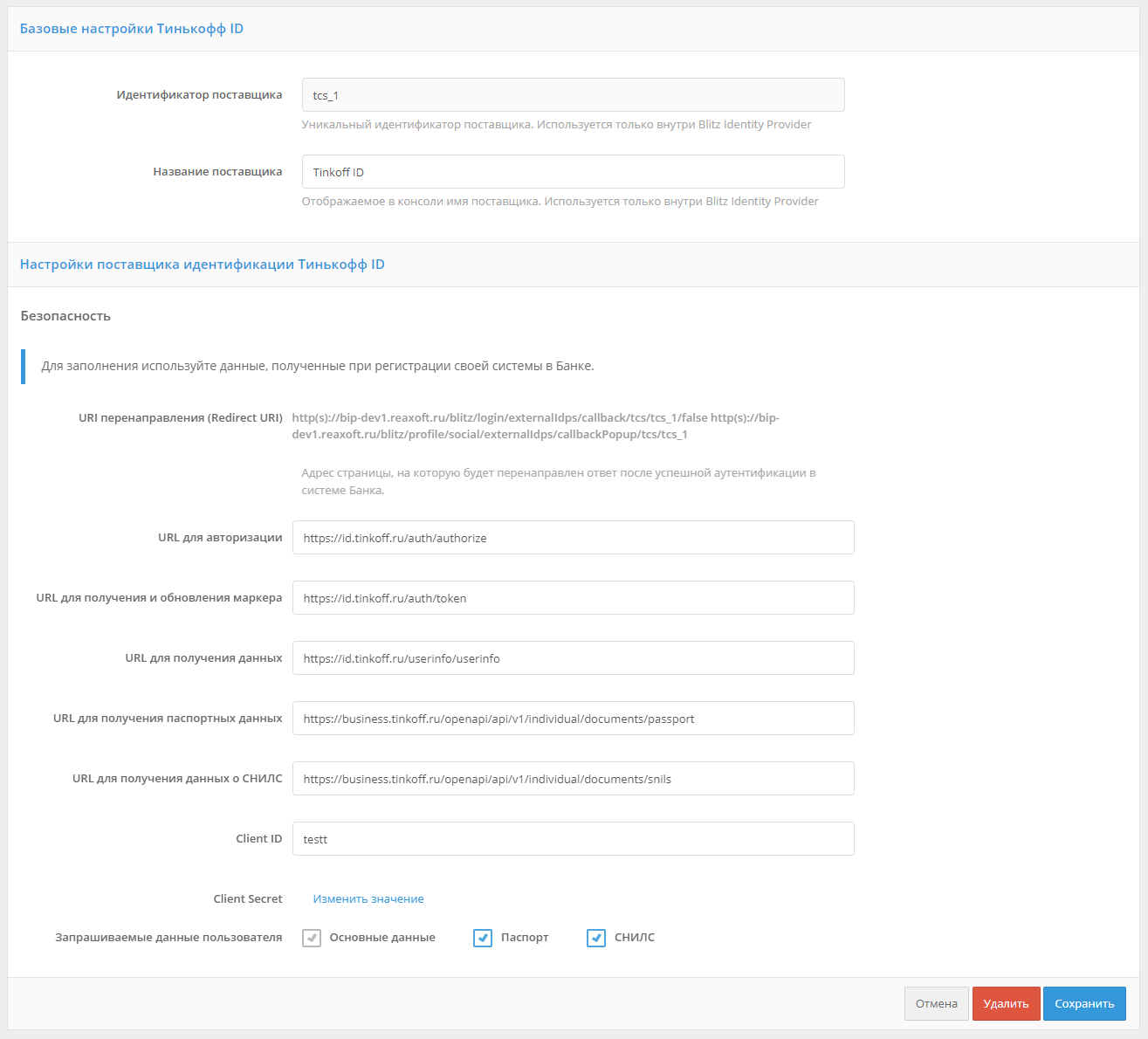Uncheck the Паспорт checkbox
Viewport: 1148px width, 1039px height.
click(483, 938)
